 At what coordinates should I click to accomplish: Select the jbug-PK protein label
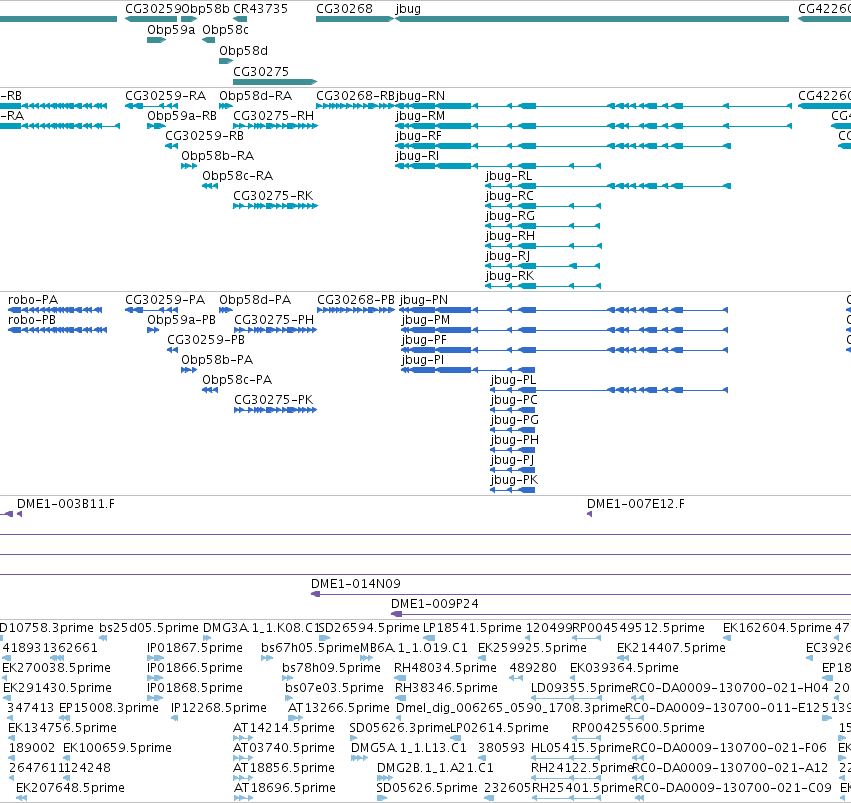[x=515, y=480]
